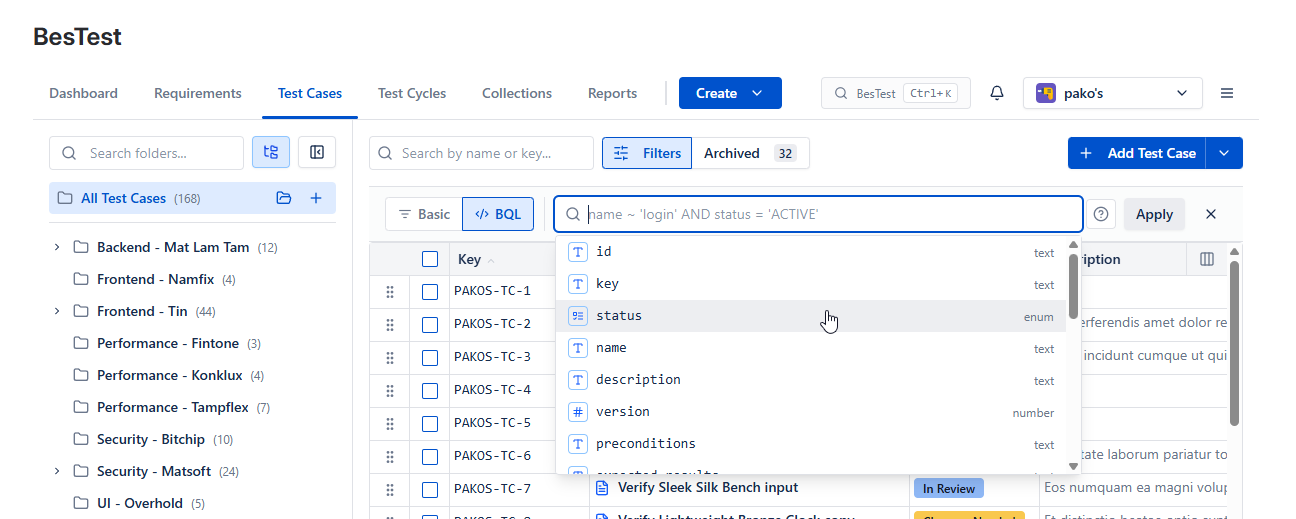This screenshot has height=519, width=1296.
Task: Expand the Frontend - Tin folder
Action: pyautogui.click(x=57, y=311)
